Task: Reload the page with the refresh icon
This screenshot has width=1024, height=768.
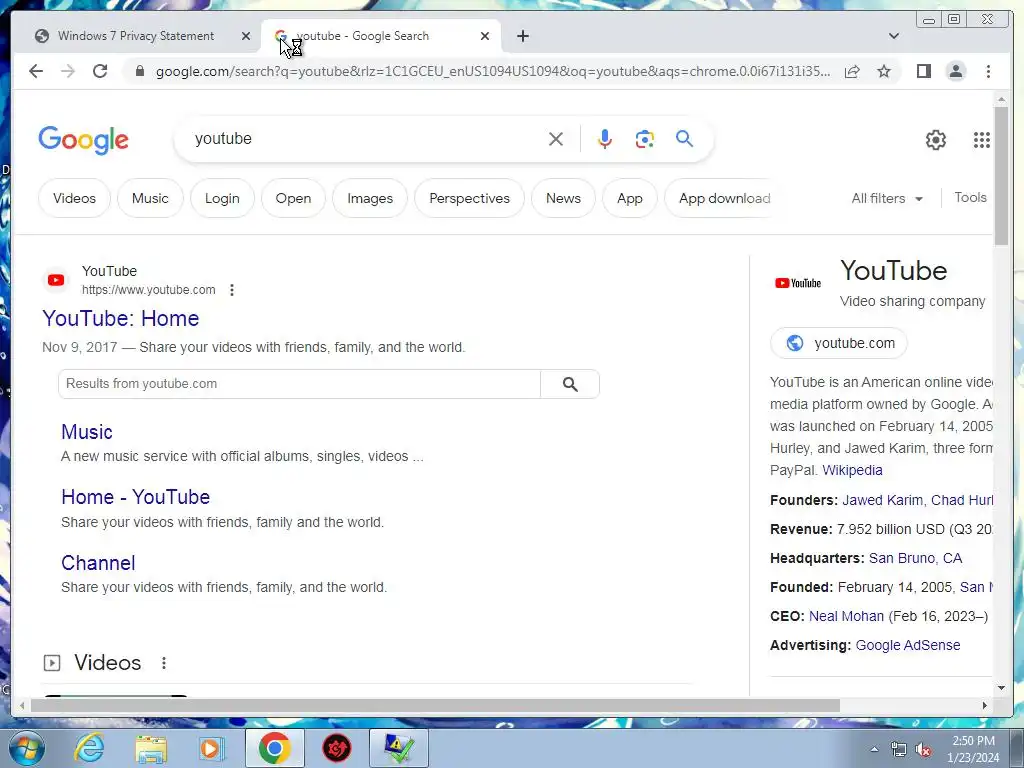Action: 100,71
